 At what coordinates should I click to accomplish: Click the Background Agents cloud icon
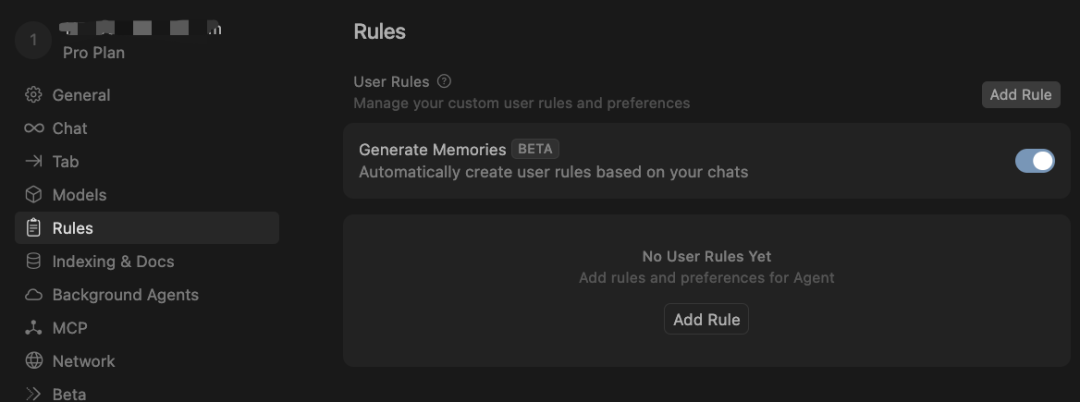(34, 295)
